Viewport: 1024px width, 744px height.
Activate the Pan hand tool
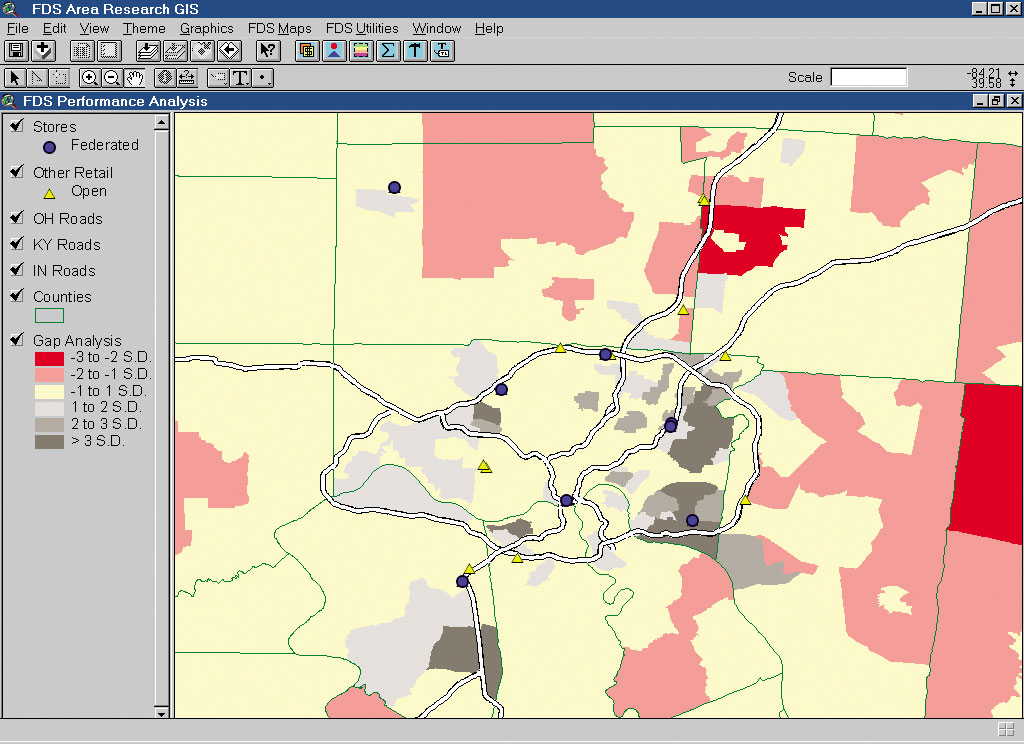click(134, 77)
